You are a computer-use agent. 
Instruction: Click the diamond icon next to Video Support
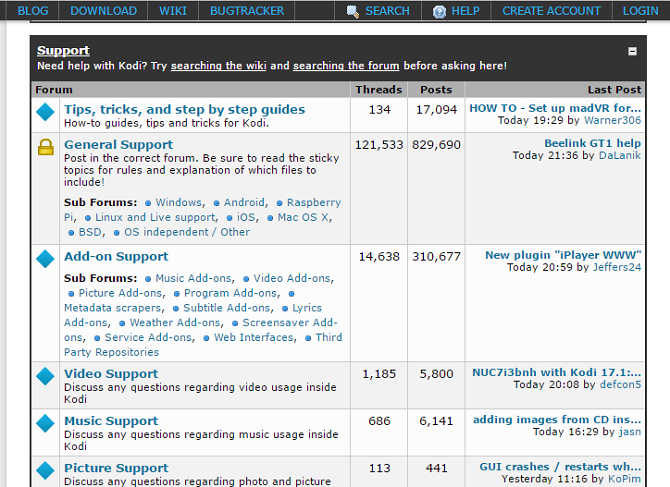(46, 376)
